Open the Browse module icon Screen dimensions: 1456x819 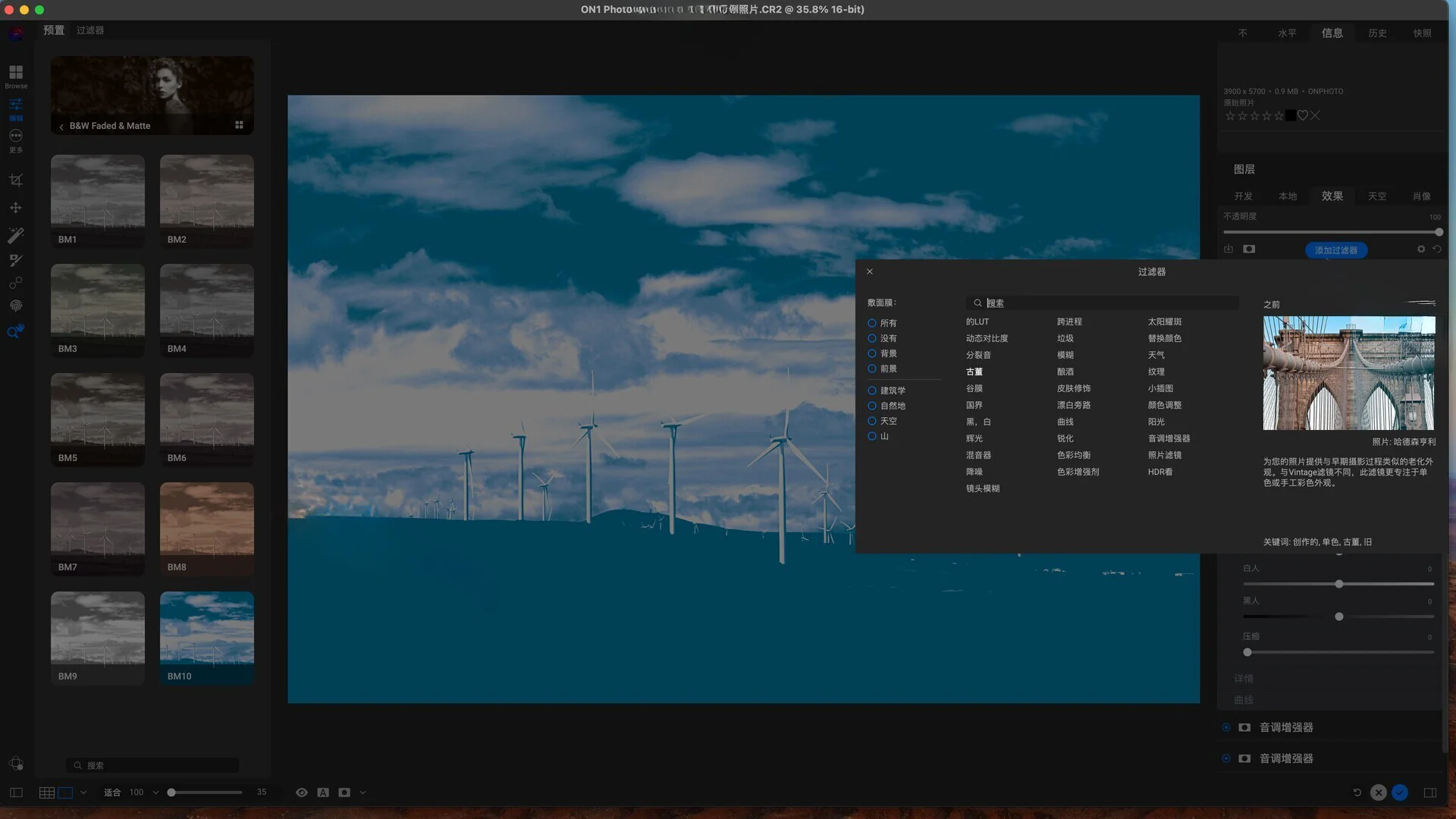click(x=16, y=73)
